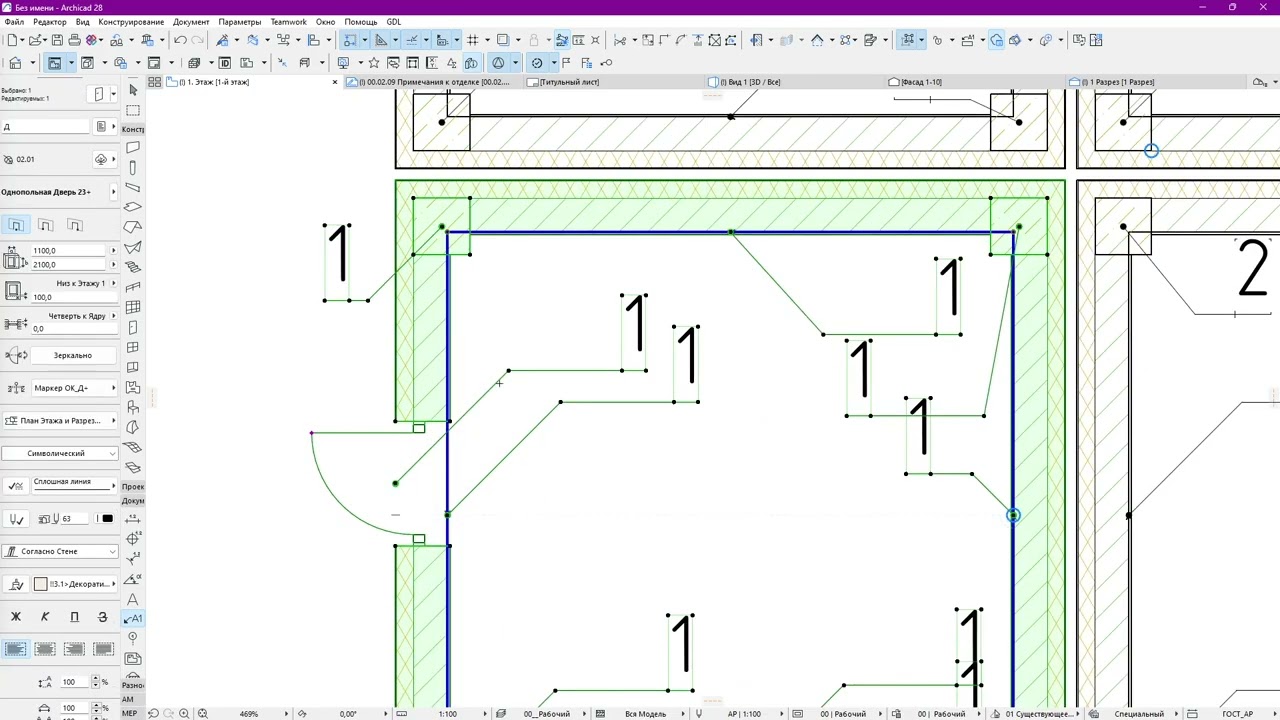Viewport: 1280px width, 720px height.
Task: Open the tab overview grid icon
Action: [157, 82]
